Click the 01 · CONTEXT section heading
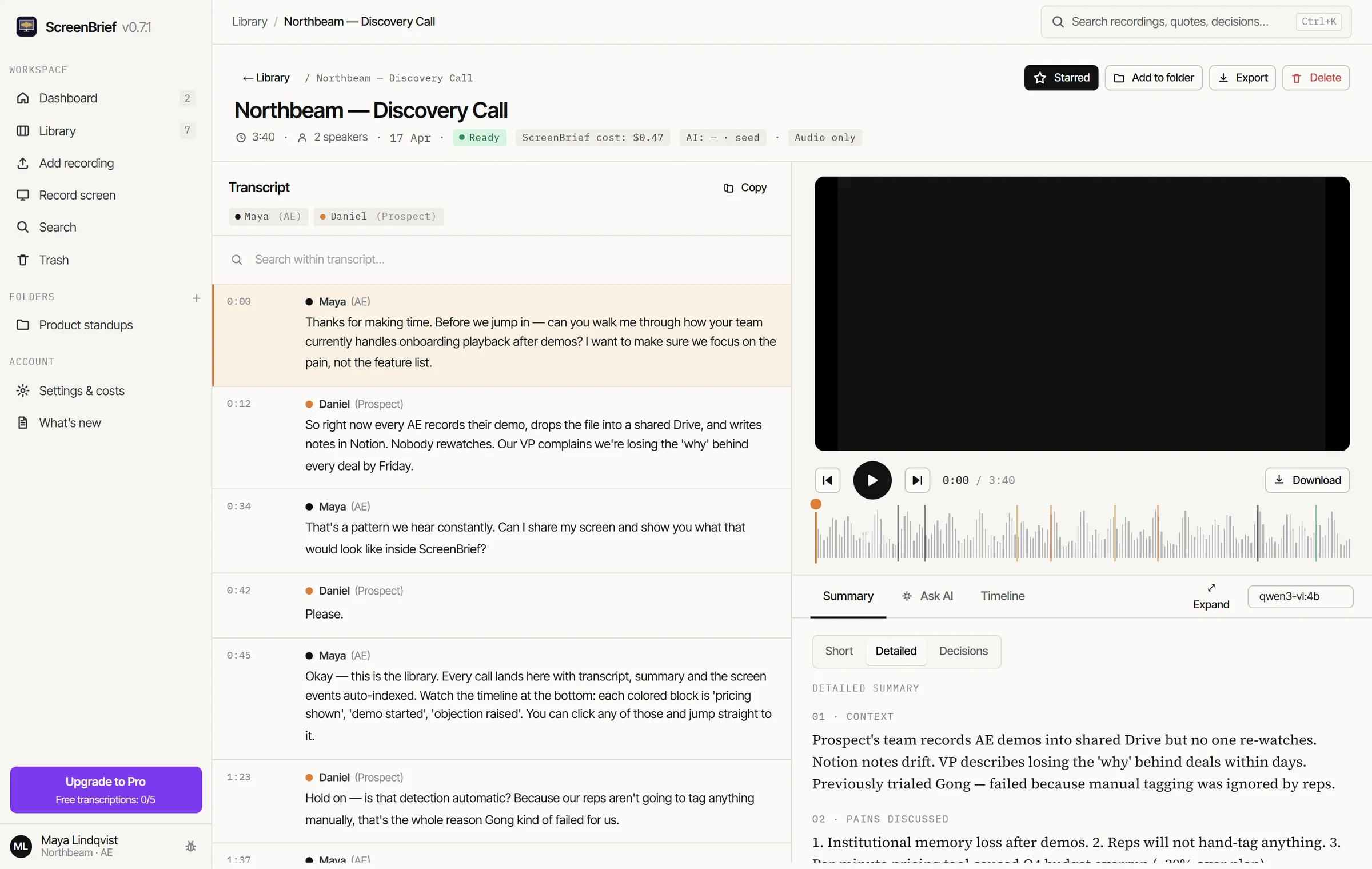Viewport: 1372px width, 869px height. pyautogui.click(x=853, y=717)
